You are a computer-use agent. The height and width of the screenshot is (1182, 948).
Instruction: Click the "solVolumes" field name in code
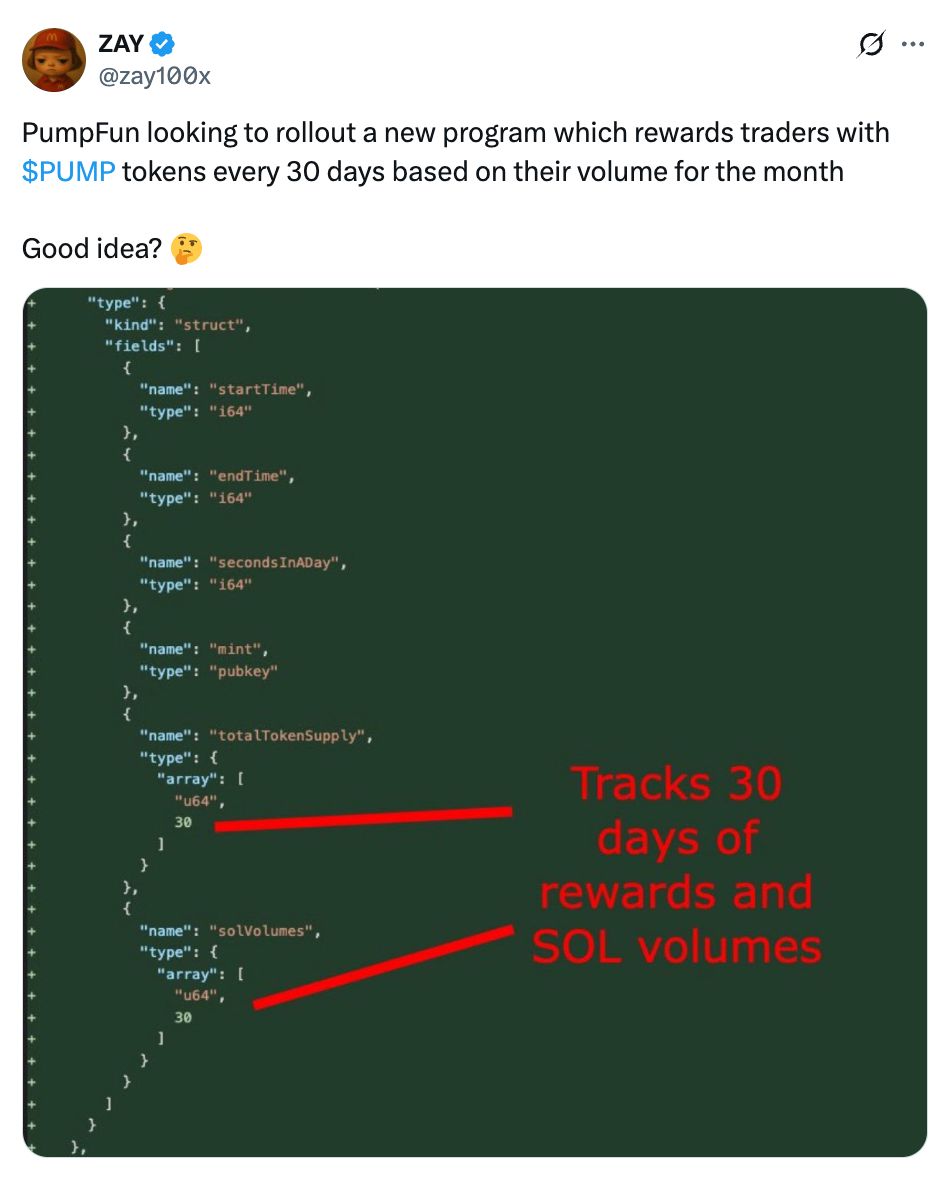click(x=261, y=930)
